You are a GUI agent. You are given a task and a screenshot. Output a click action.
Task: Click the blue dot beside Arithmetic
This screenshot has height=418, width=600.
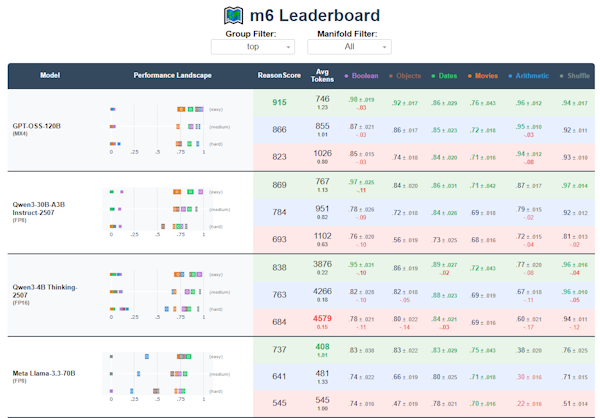(x=510, y=76)
